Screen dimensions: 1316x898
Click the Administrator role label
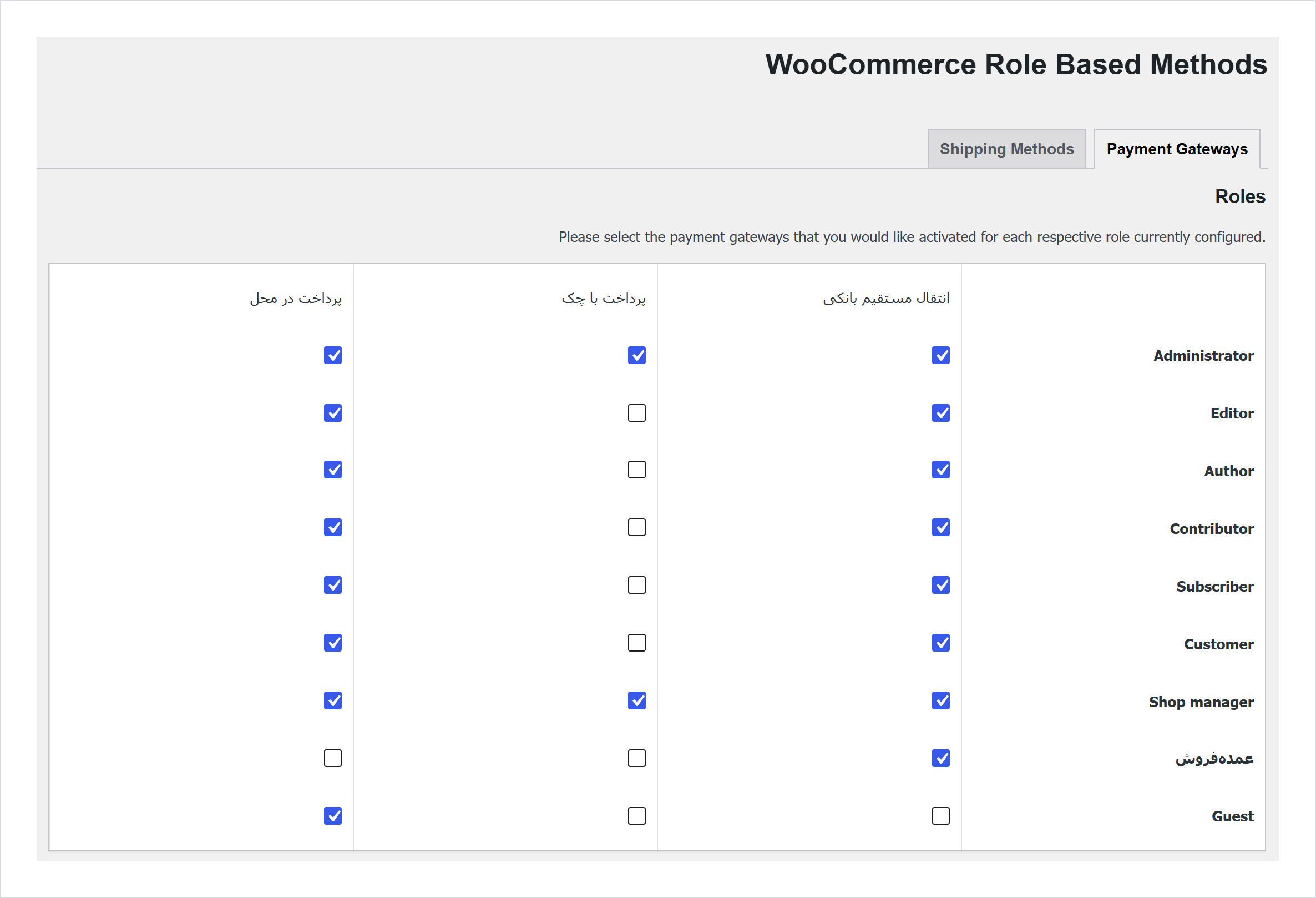[x=1203, y=356]
